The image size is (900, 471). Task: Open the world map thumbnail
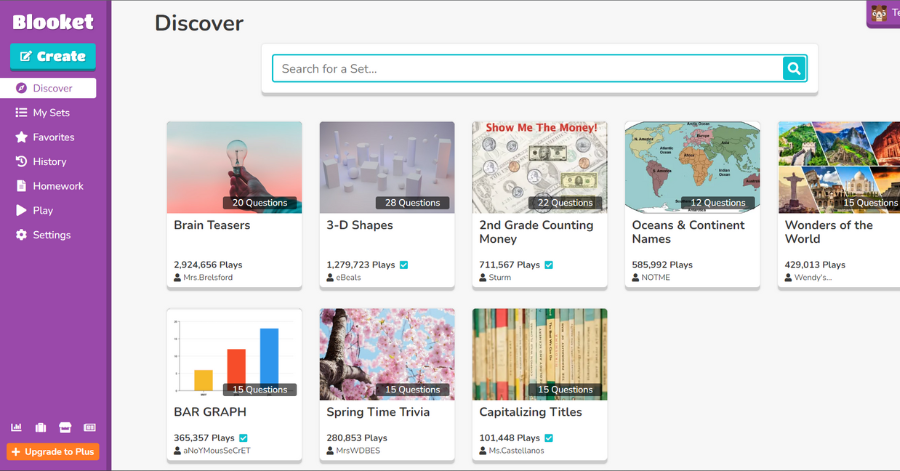click(x=692, y=168)
